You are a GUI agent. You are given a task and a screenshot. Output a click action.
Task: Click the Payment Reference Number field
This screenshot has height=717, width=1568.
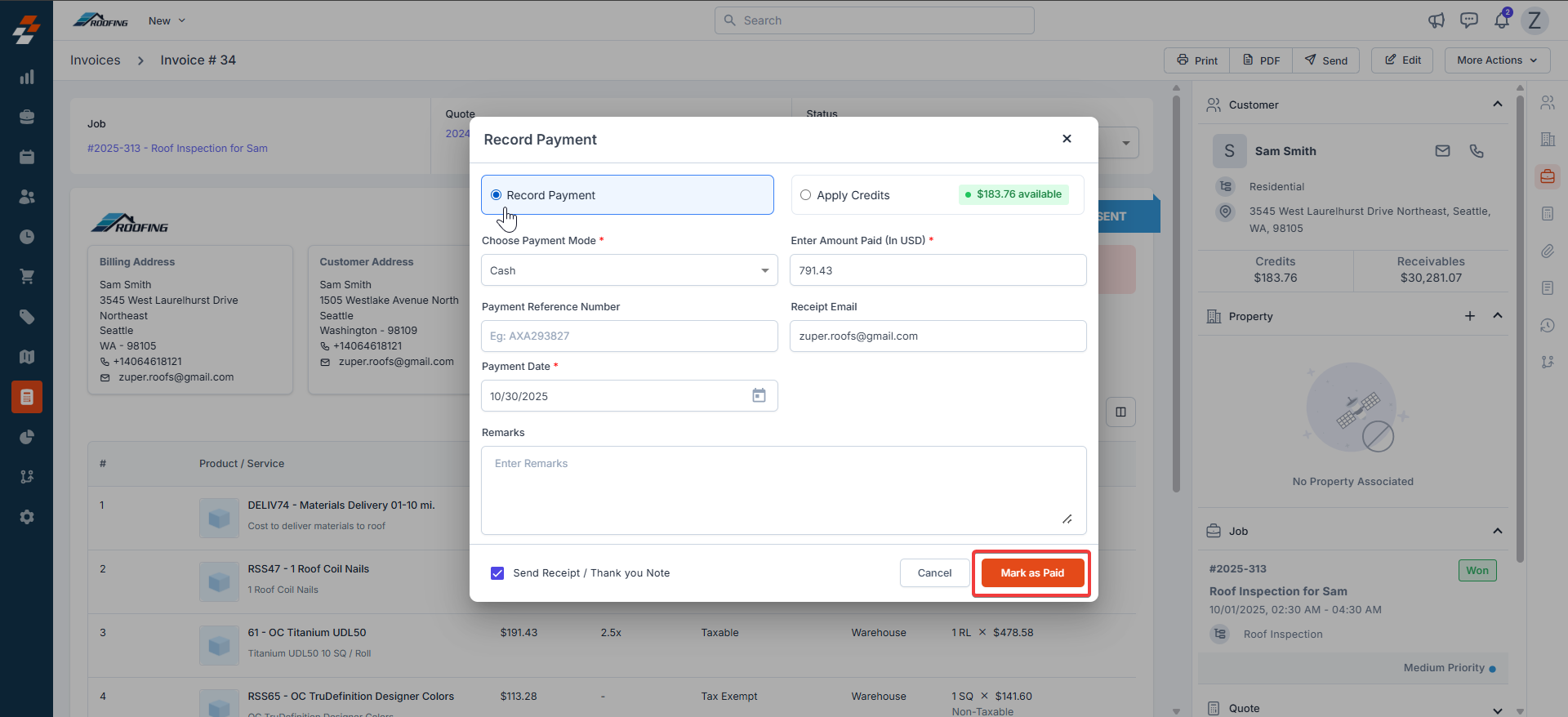point(629,336)
